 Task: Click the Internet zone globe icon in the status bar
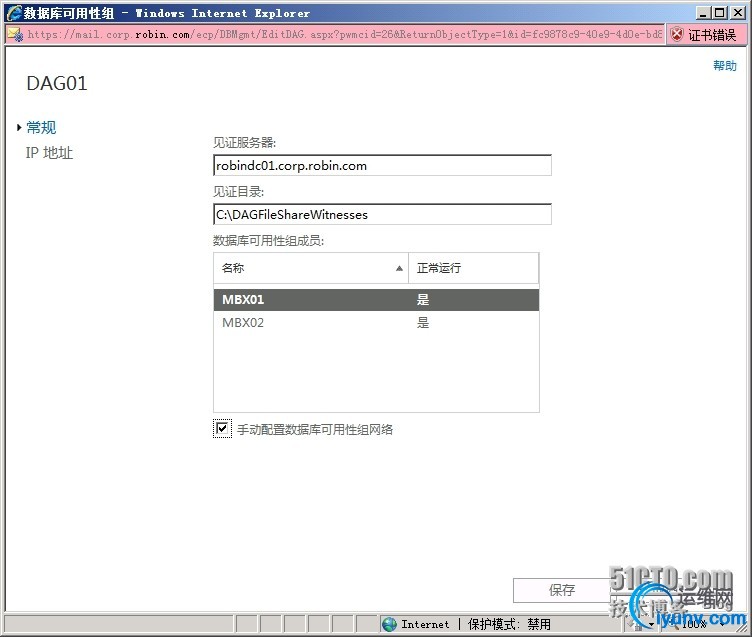(x=389, y=624)
